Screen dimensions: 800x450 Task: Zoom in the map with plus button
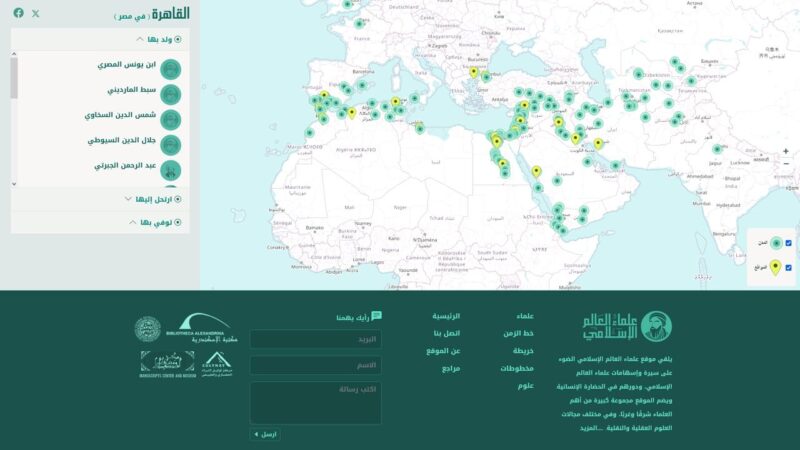[x=786, y=152]
